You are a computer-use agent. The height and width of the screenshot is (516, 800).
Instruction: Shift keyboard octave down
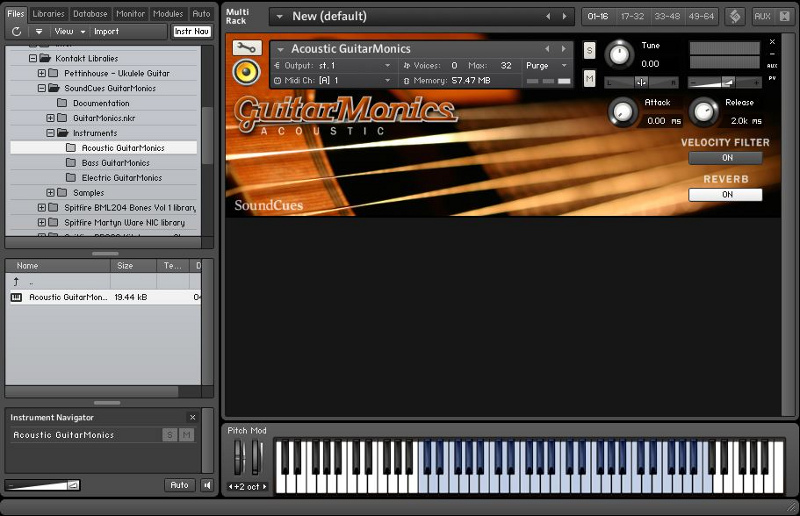tap(230, 487)
